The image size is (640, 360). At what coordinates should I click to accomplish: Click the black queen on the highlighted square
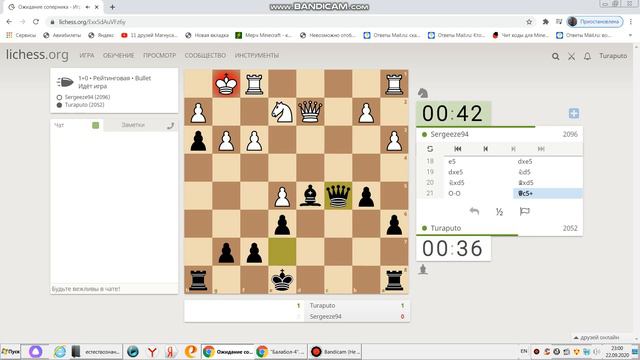click(x=338, y=196)
